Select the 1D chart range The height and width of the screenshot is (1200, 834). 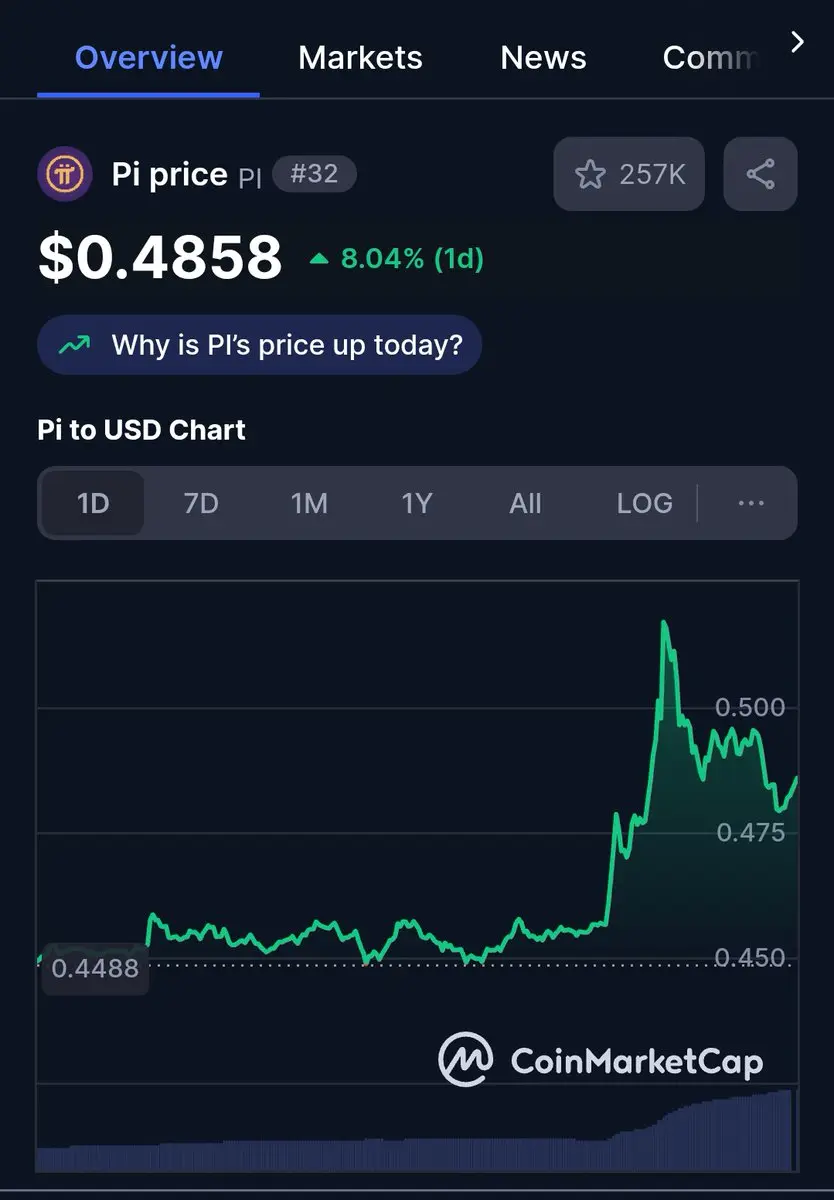tap(93, 503)
